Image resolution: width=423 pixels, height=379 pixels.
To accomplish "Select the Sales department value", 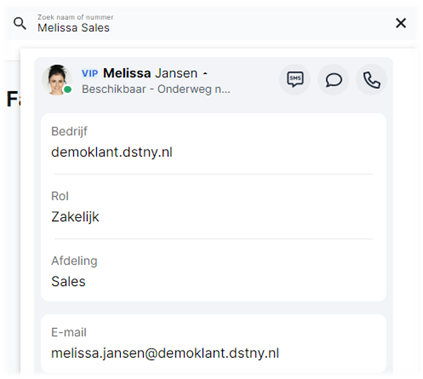I will pyautogui.click(x=68, y=281).
